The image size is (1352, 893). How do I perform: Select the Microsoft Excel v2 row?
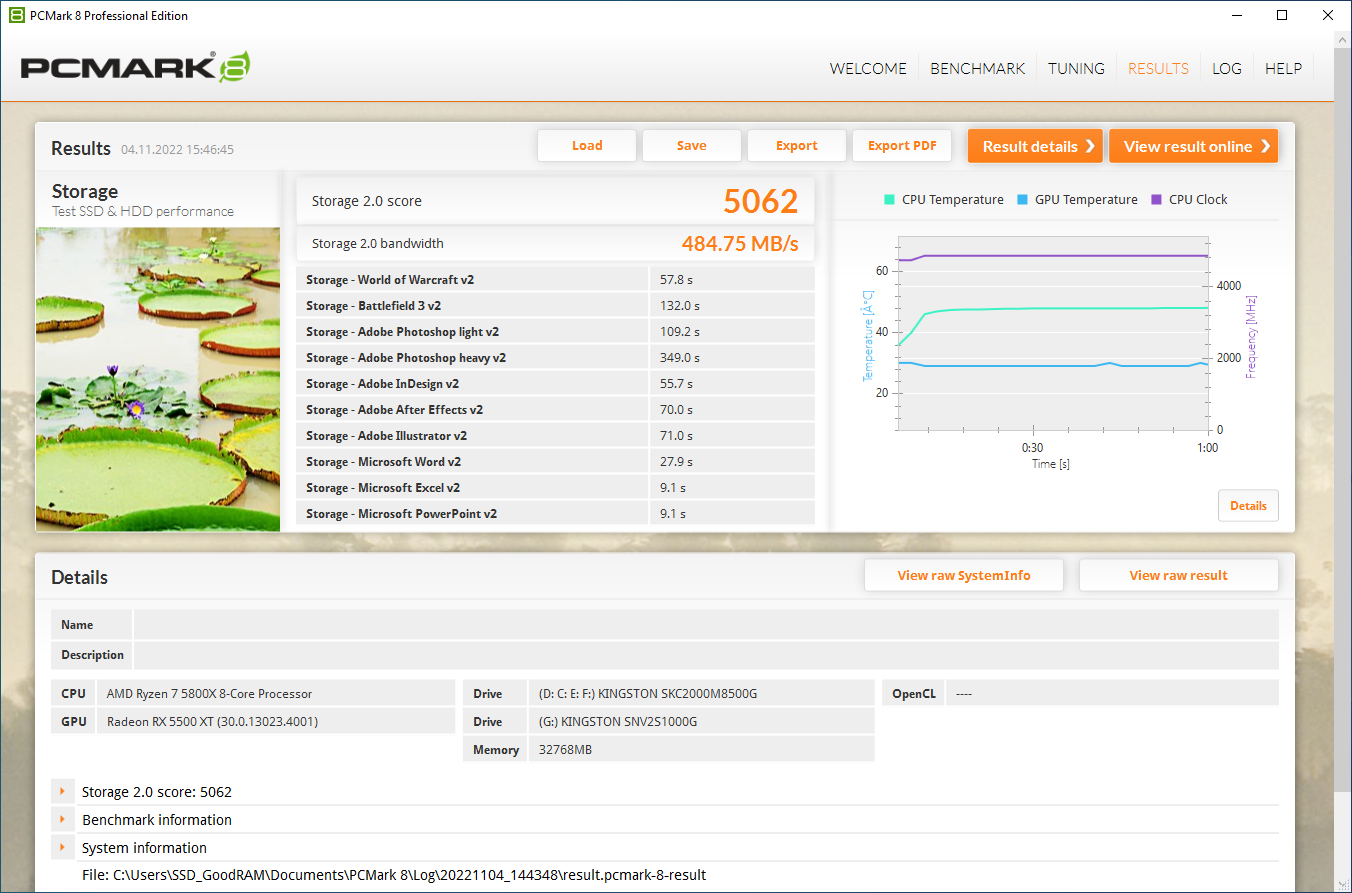pyautogui.click(x=555, y=488)
